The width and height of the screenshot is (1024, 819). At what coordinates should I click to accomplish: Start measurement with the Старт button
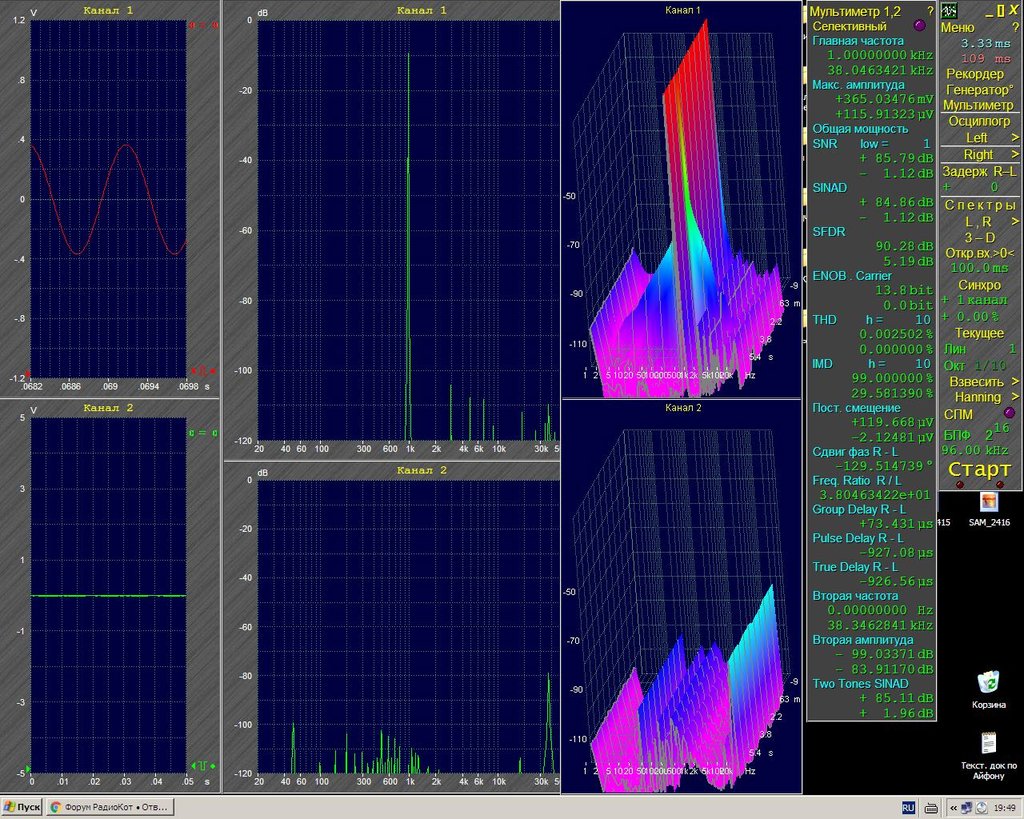point(979,469)
